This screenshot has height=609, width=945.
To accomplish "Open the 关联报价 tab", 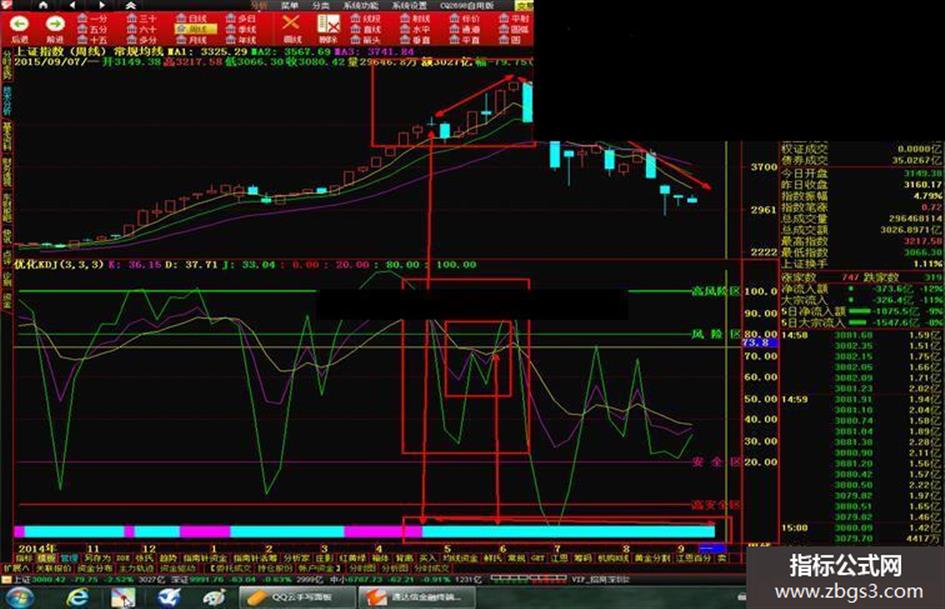I will click(54, 568).
